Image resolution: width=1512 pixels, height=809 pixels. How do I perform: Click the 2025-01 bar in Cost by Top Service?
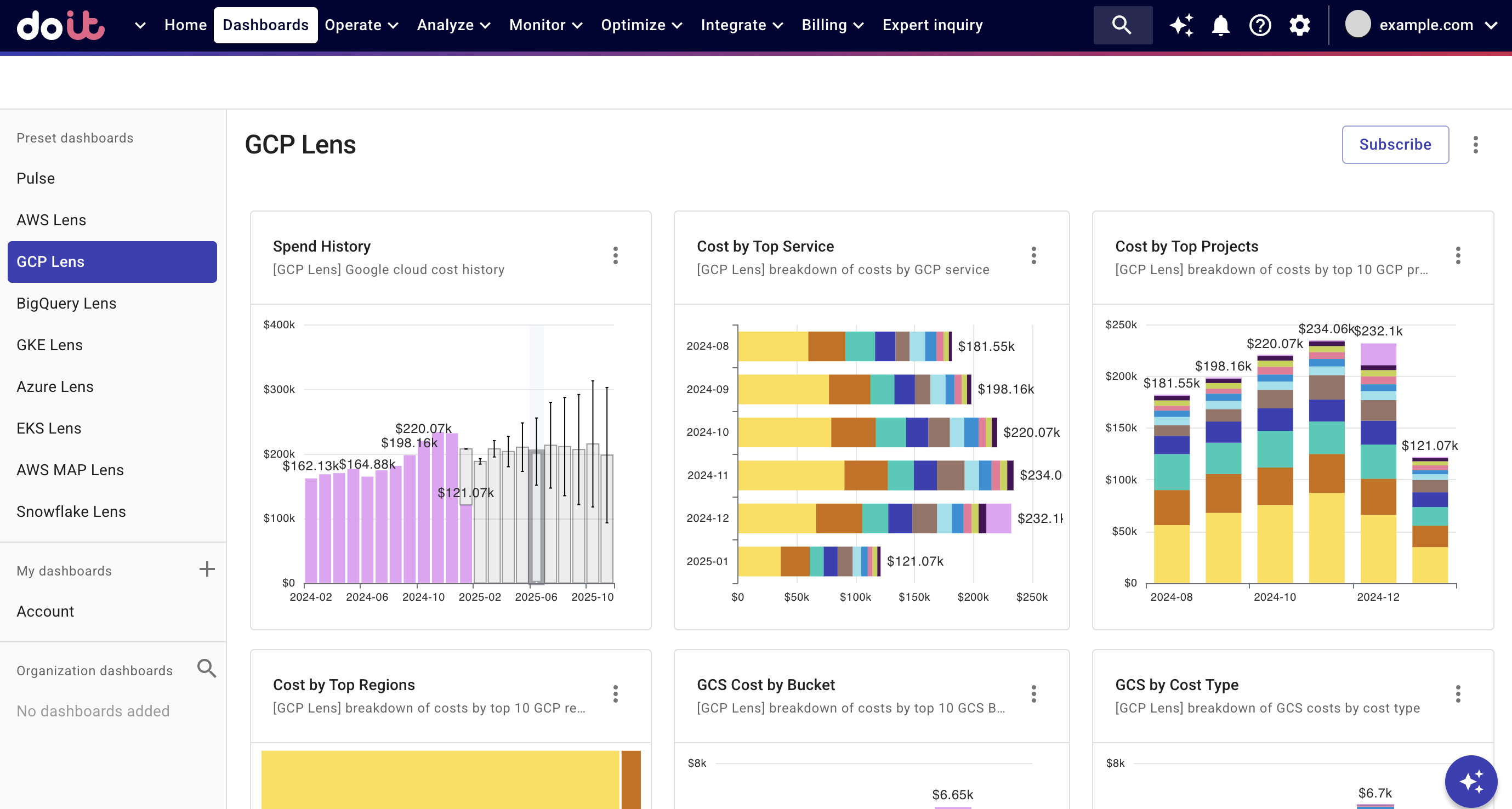tap(809, 561)
